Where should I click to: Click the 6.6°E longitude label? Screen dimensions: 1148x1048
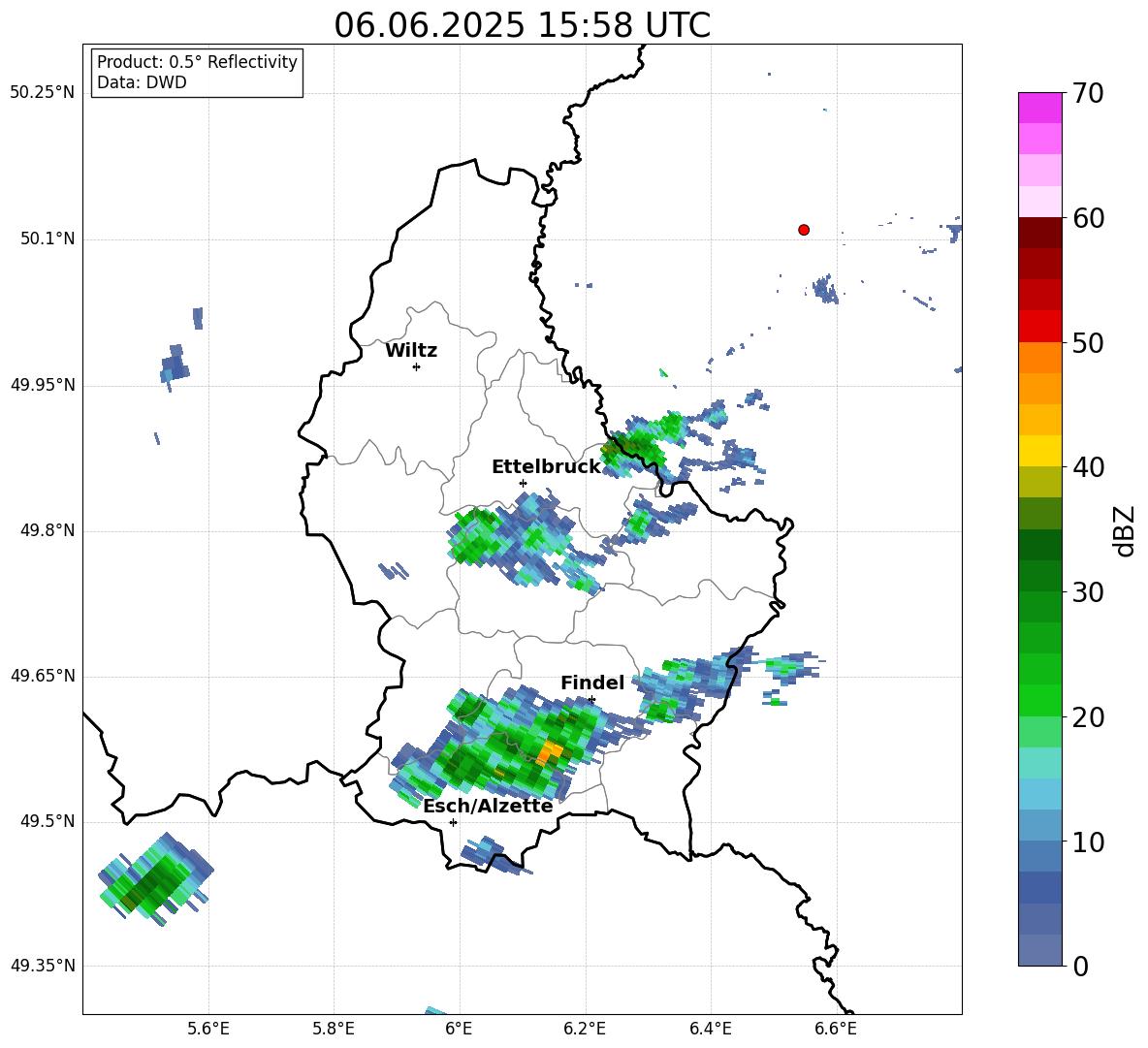tap(836, 1029)
